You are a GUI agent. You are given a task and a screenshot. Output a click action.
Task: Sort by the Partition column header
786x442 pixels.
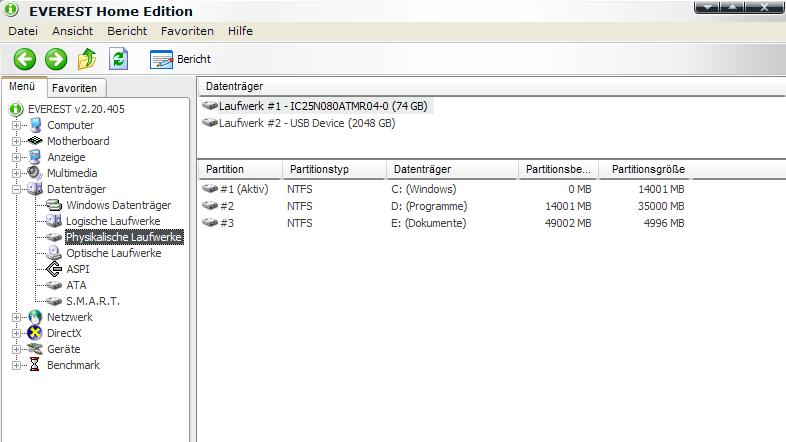coord(240,169)
